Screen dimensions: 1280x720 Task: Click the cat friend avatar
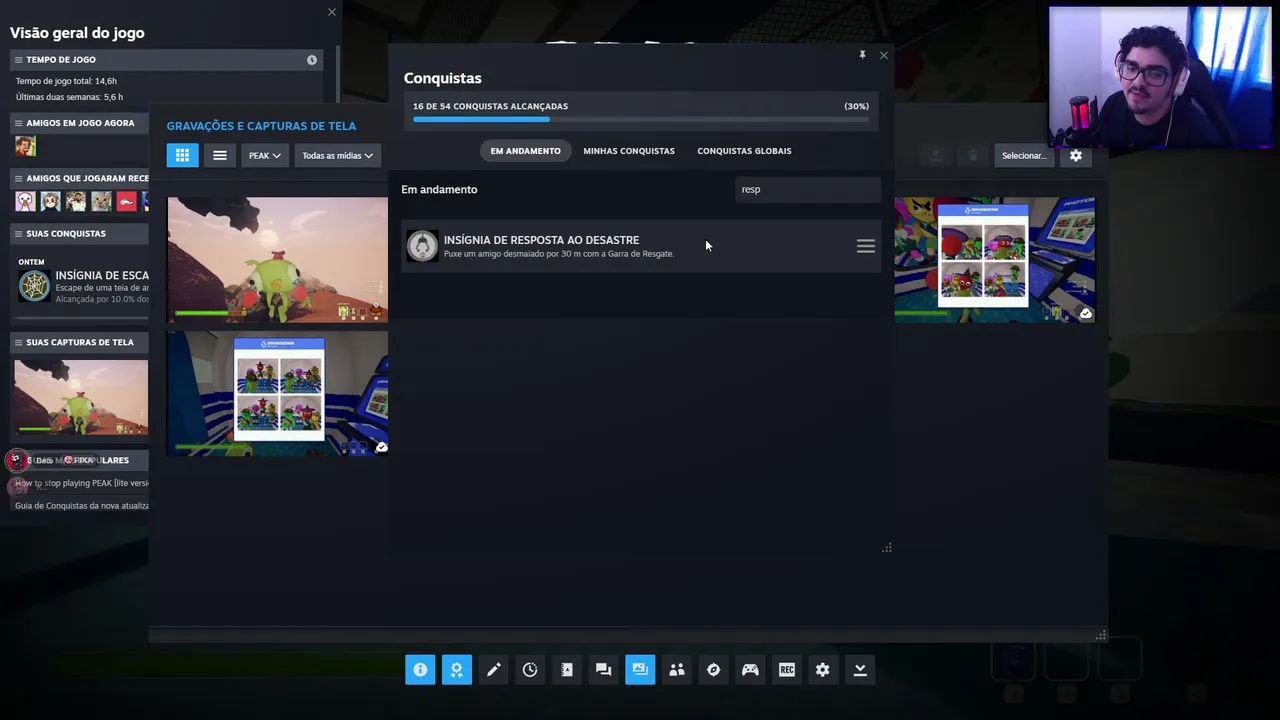102,201
